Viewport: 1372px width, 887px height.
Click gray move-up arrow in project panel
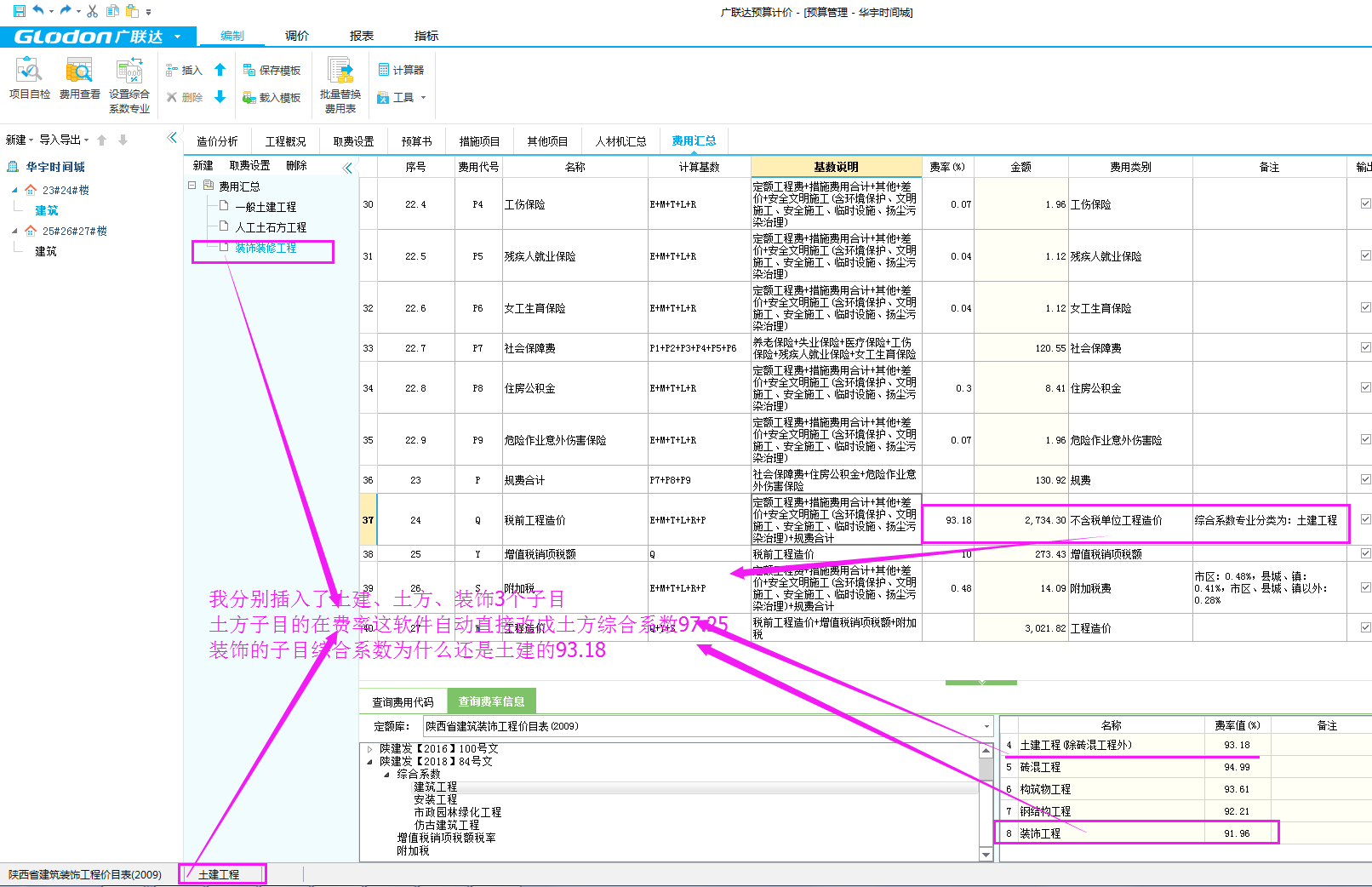tap(102, 140)
